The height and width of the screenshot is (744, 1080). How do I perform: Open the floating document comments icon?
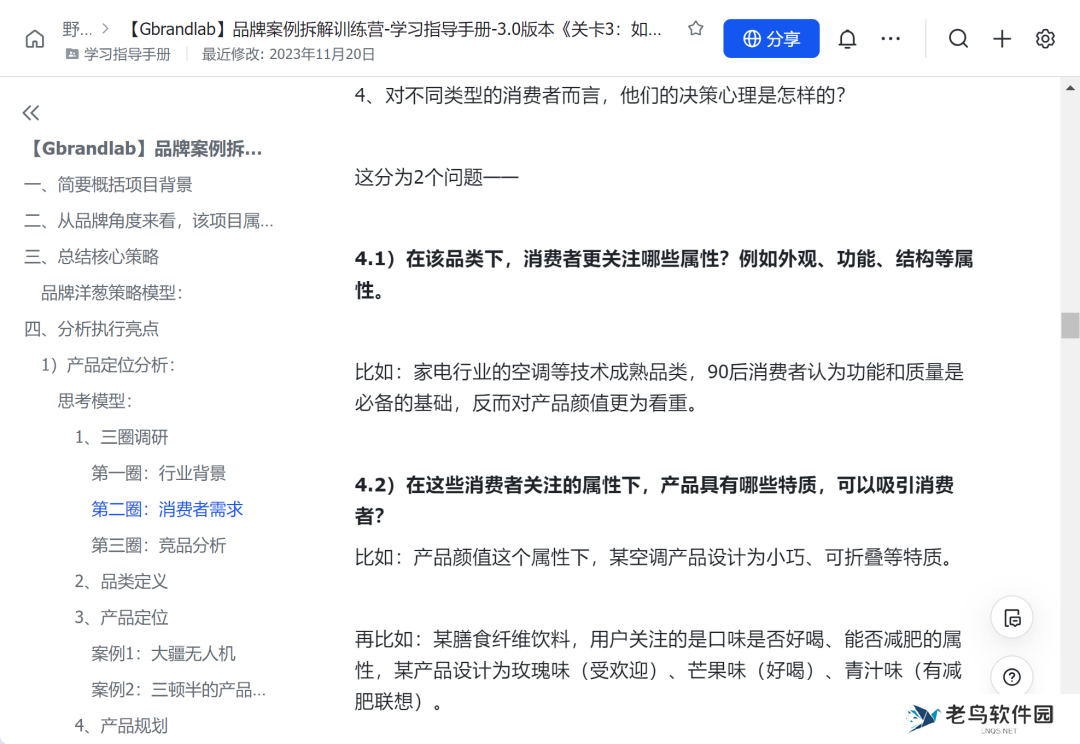[1011, 617]
